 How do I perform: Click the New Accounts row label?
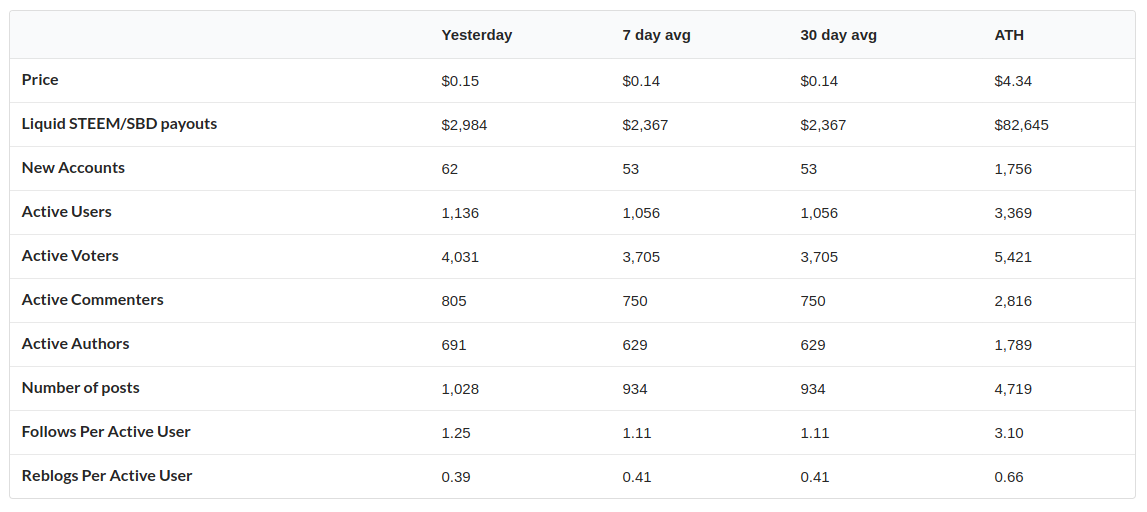(x=73, y=167)
